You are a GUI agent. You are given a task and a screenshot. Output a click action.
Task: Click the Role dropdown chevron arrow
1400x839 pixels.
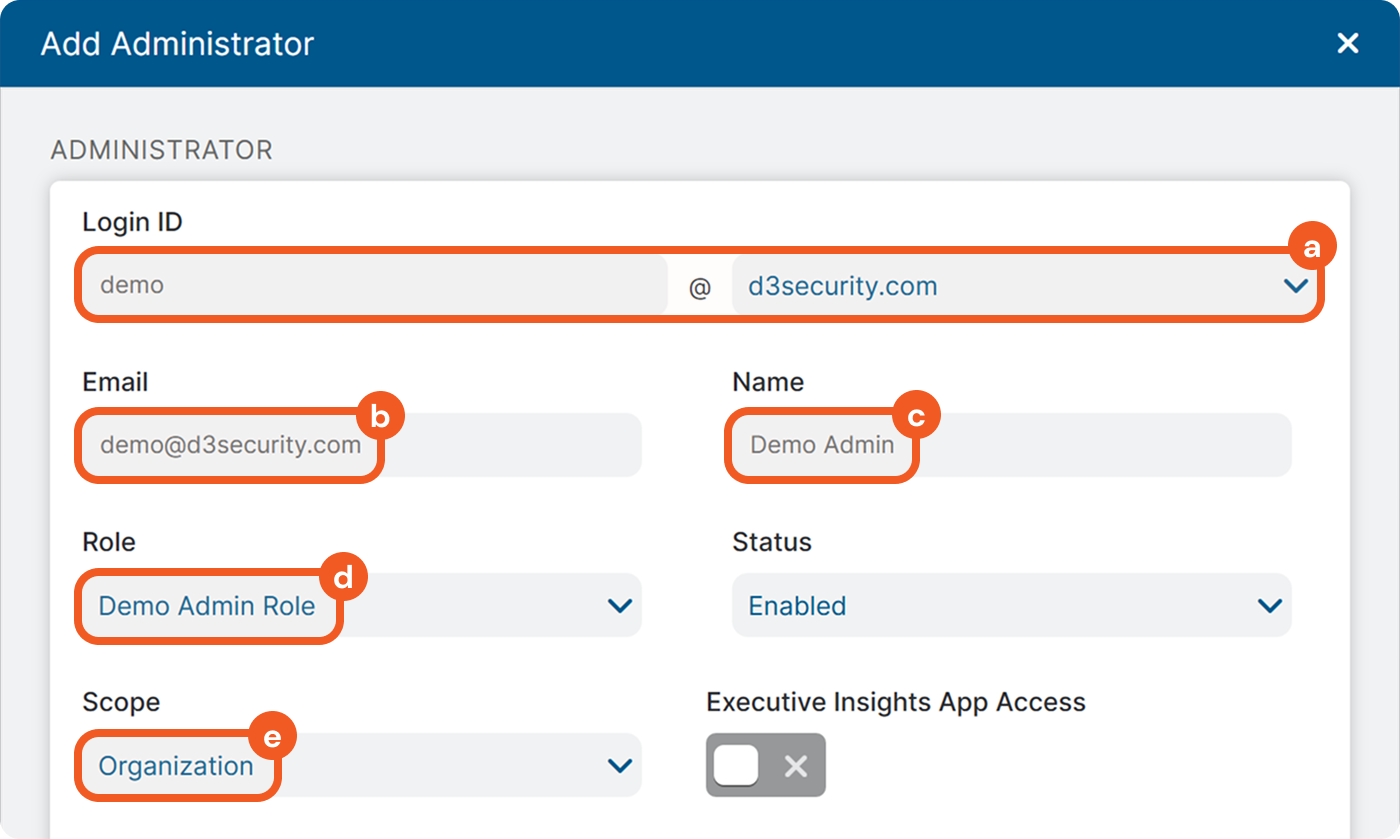620,606
